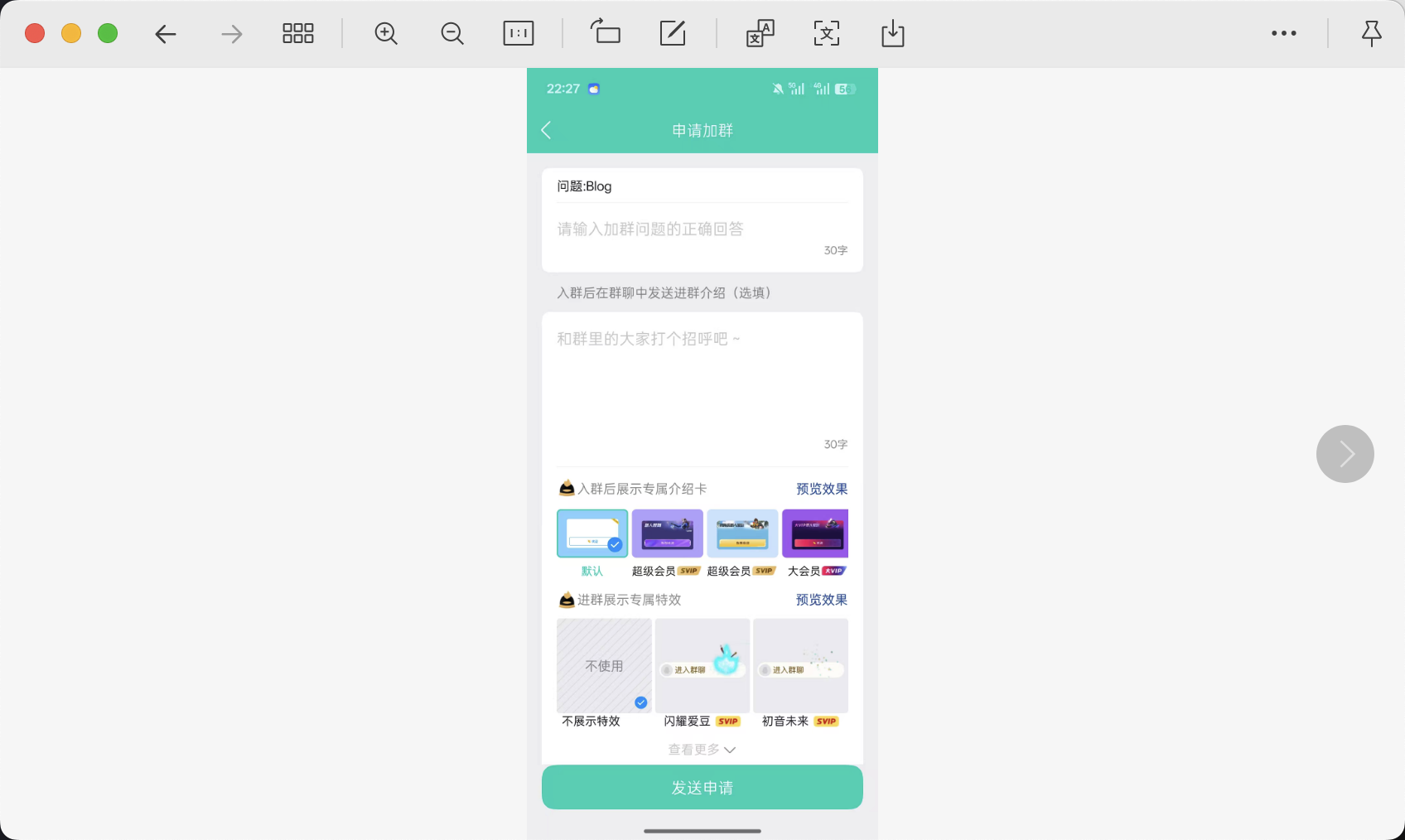Image resolution: width=1405 pixels, height=840 pixels.
Task: Click 预览效果 link for intro card
Action: click(x=821, y=489)
